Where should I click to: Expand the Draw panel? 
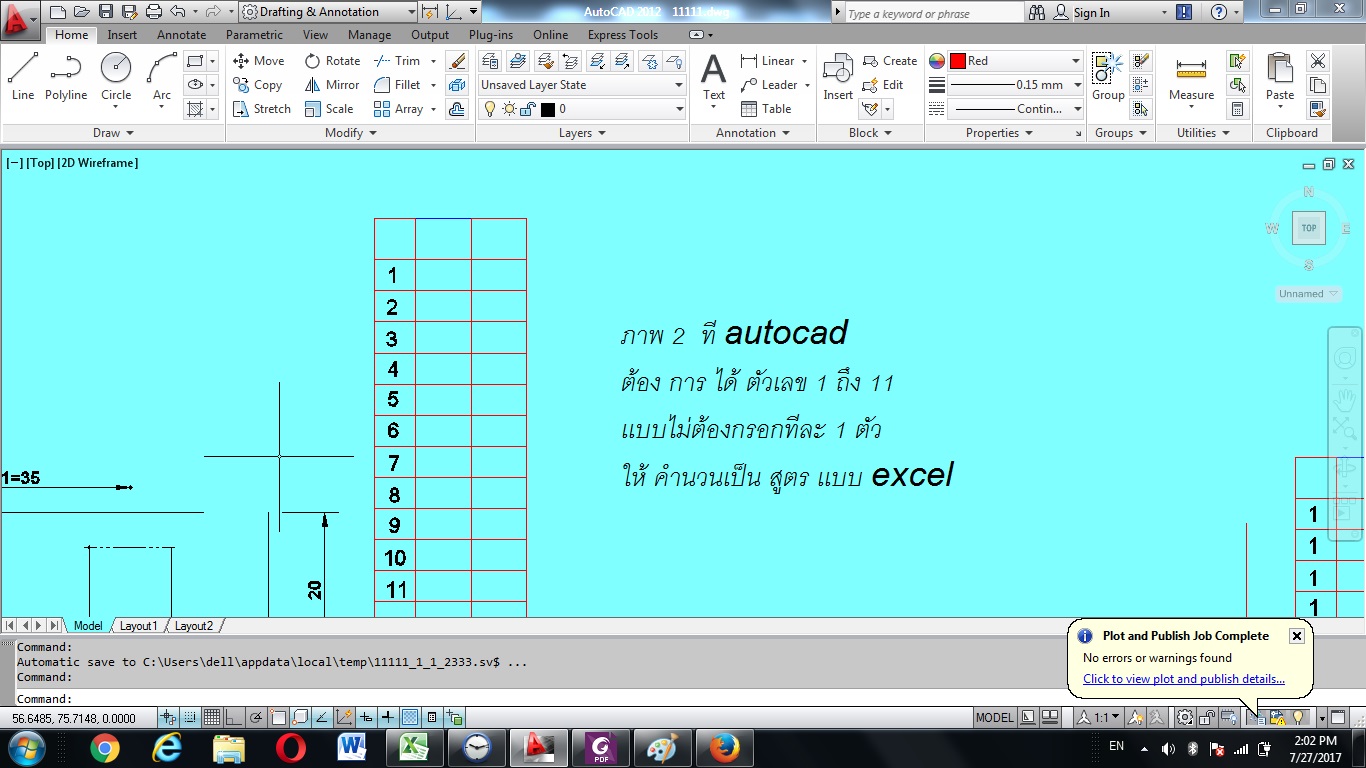[113, 133]
